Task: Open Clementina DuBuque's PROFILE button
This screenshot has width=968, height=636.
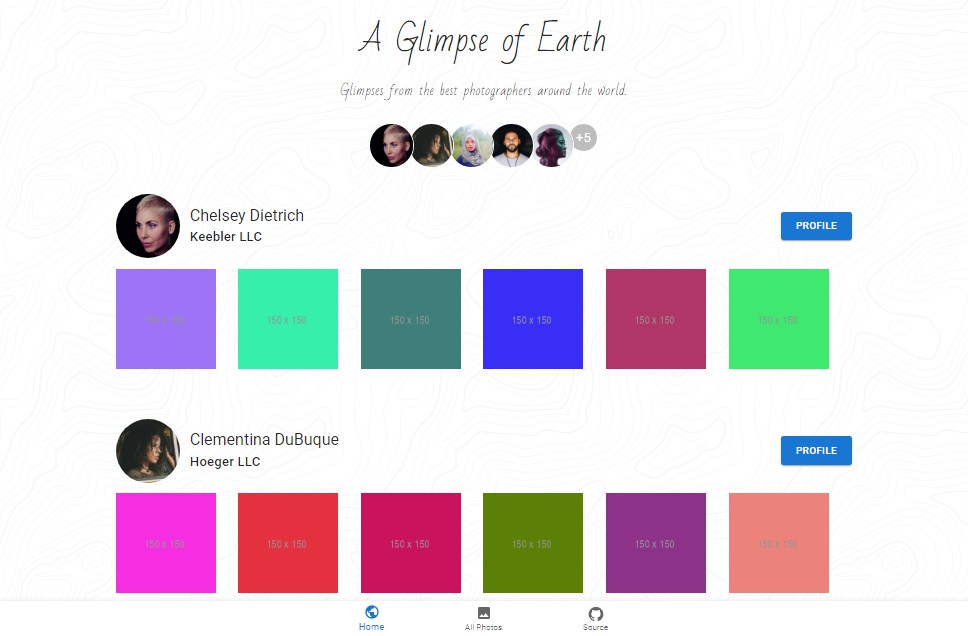Action: click(816, 451)
